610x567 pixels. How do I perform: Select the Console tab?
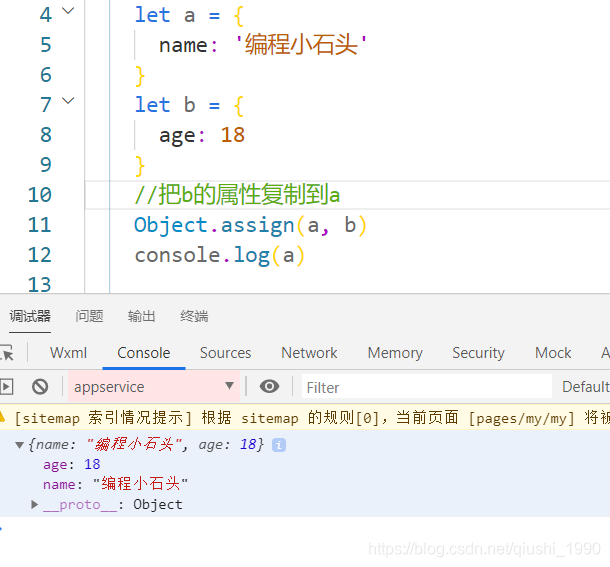point(144,353)
